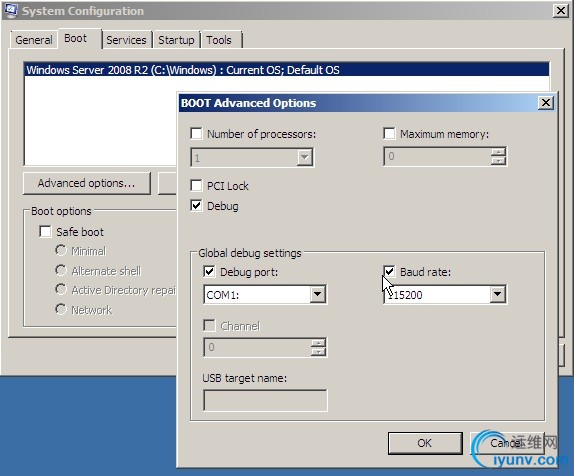Increase Maximum memory with the up arrow
The width and height of the screenshot is (574, 476).
click(x=498, y=152)
